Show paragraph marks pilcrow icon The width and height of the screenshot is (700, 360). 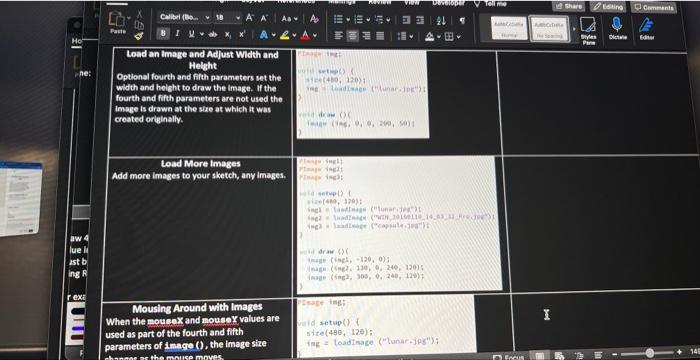point(462,21)
